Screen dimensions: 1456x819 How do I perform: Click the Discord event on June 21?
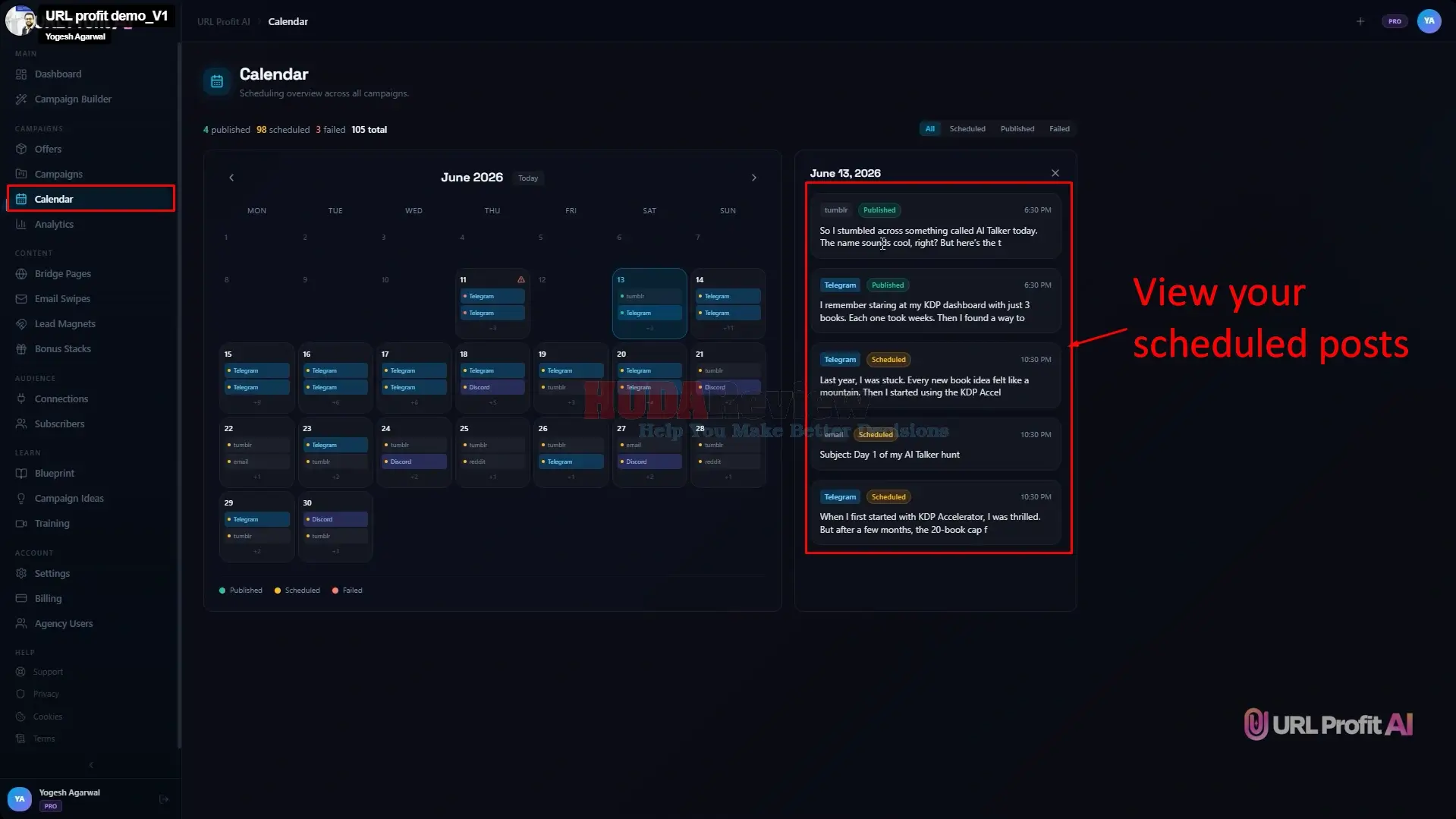pos(728,387)
